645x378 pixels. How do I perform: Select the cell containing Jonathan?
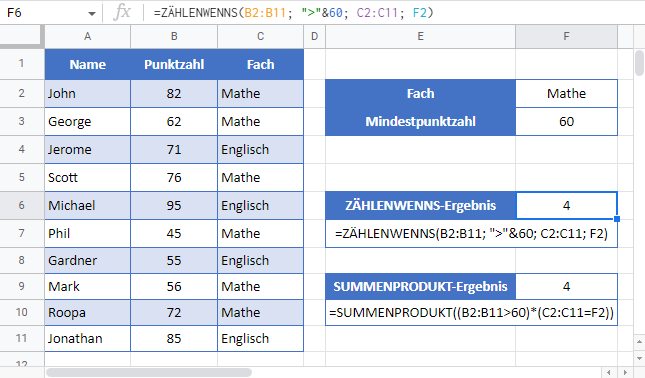point(88,339)
